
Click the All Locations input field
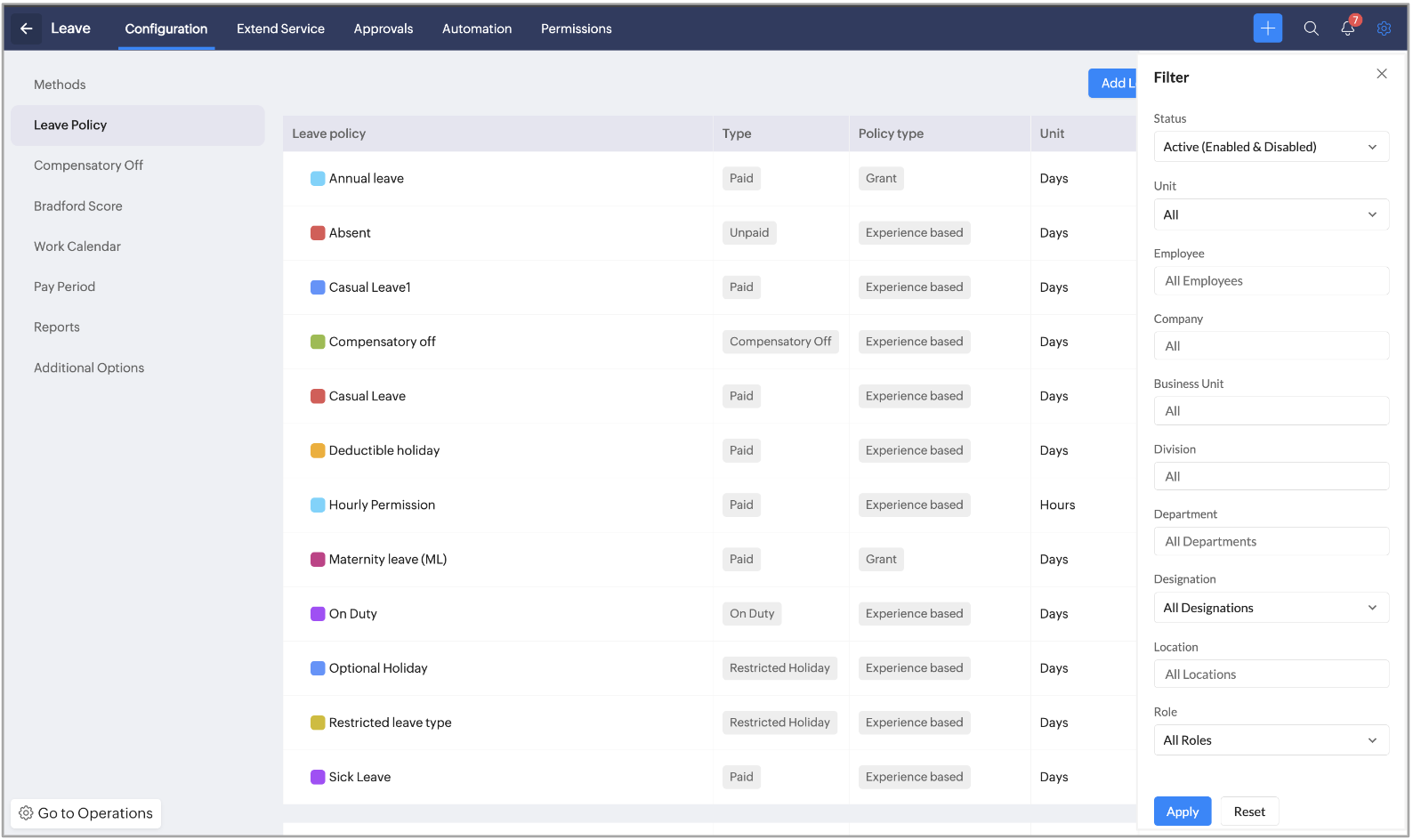[1270, 674]
